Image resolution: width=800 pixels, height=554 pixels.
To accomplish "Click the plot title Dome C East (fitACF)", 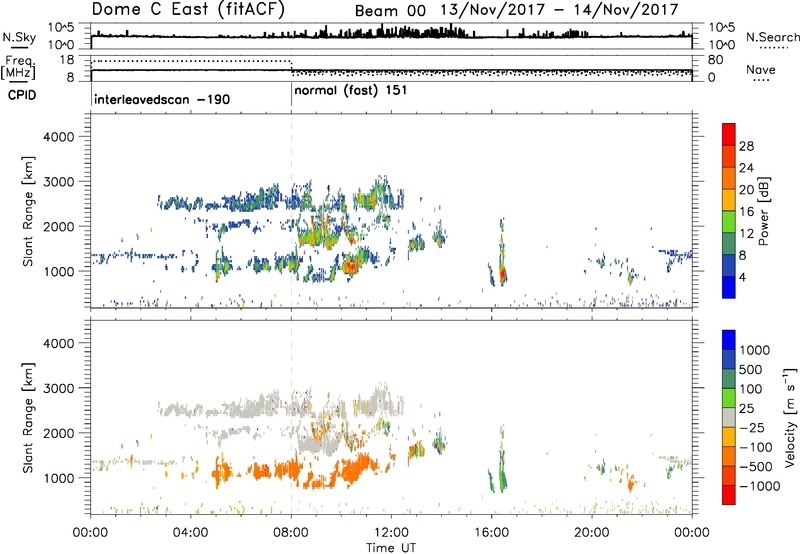I will 188,9.
